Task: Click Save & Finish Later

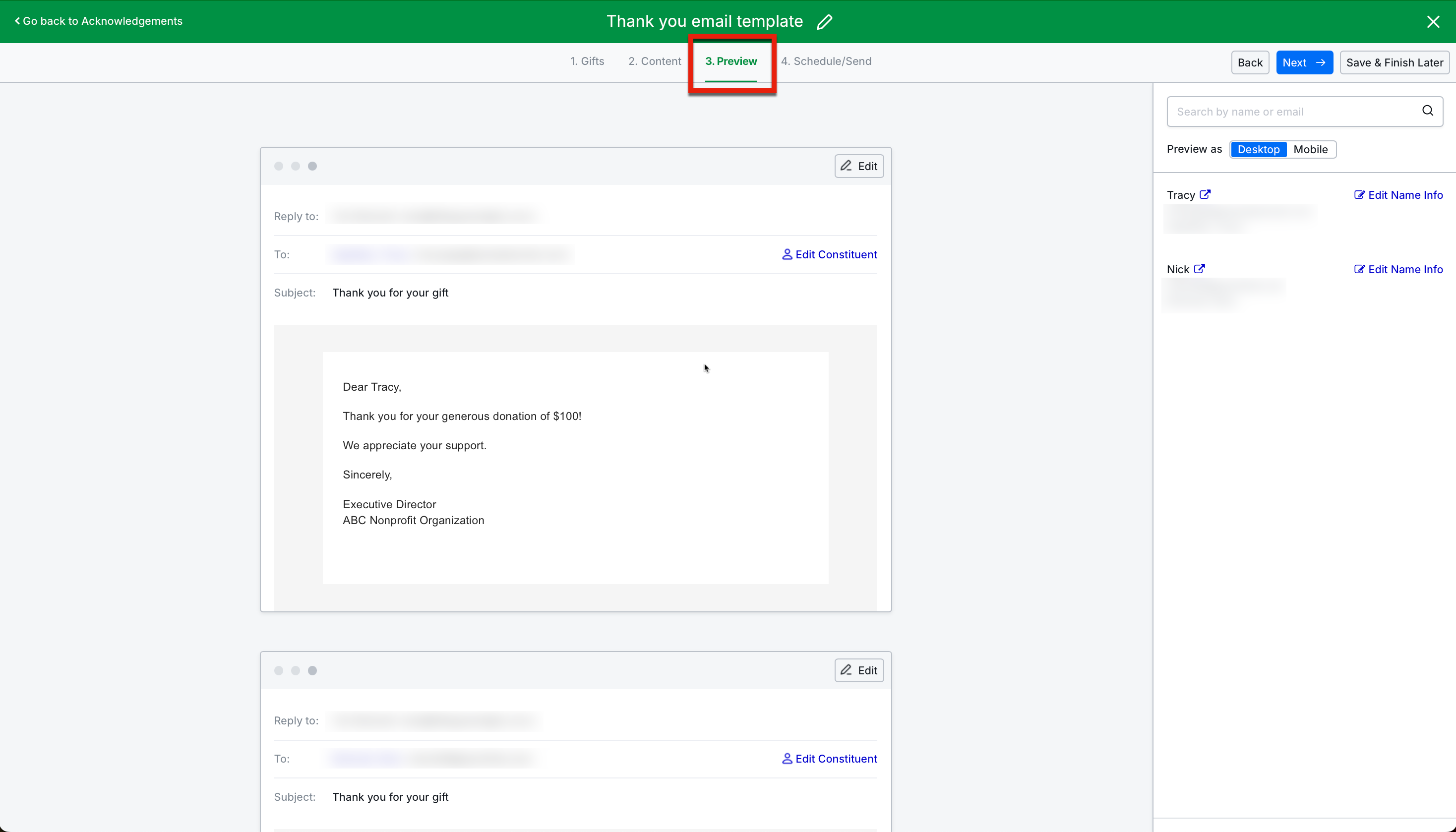Action: tap(1394, 63)
